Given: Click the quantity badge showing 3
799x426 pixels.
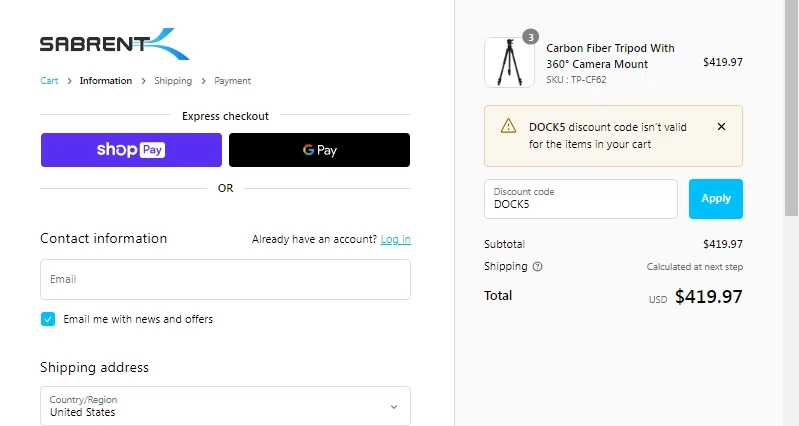Looking at the screenshot, I should (x=530, y=37).
